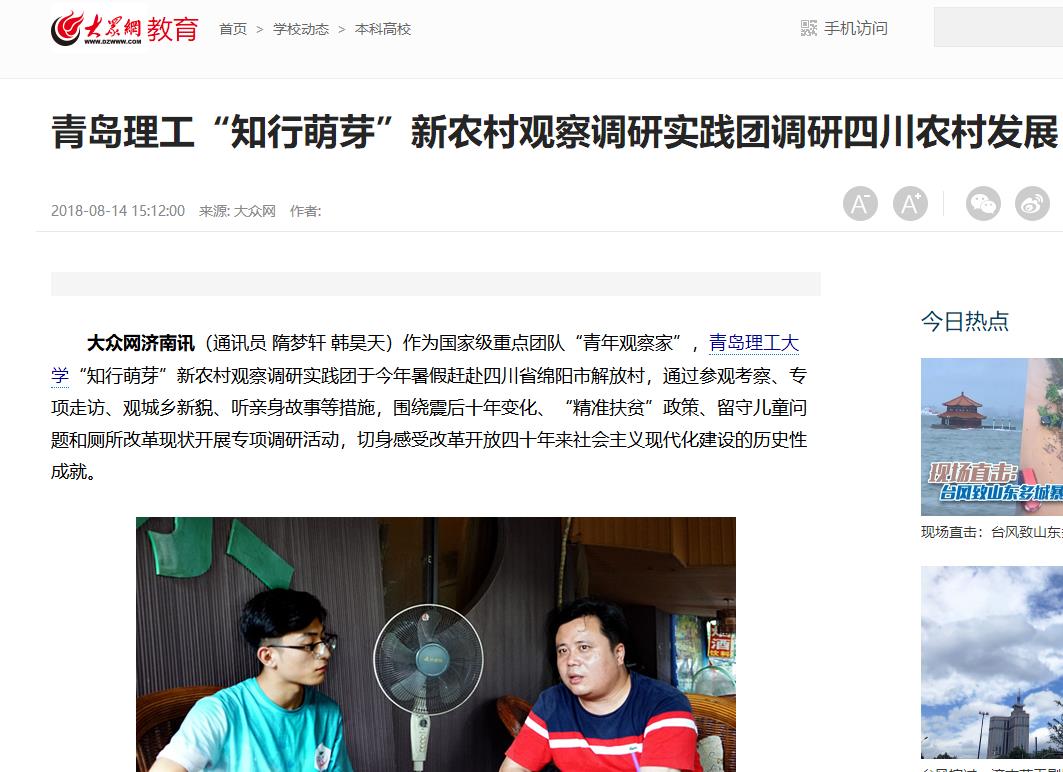This screenshot has width=1063, height=772.
Task: Increase font size with A+ icon
Action: click(910, 203)
